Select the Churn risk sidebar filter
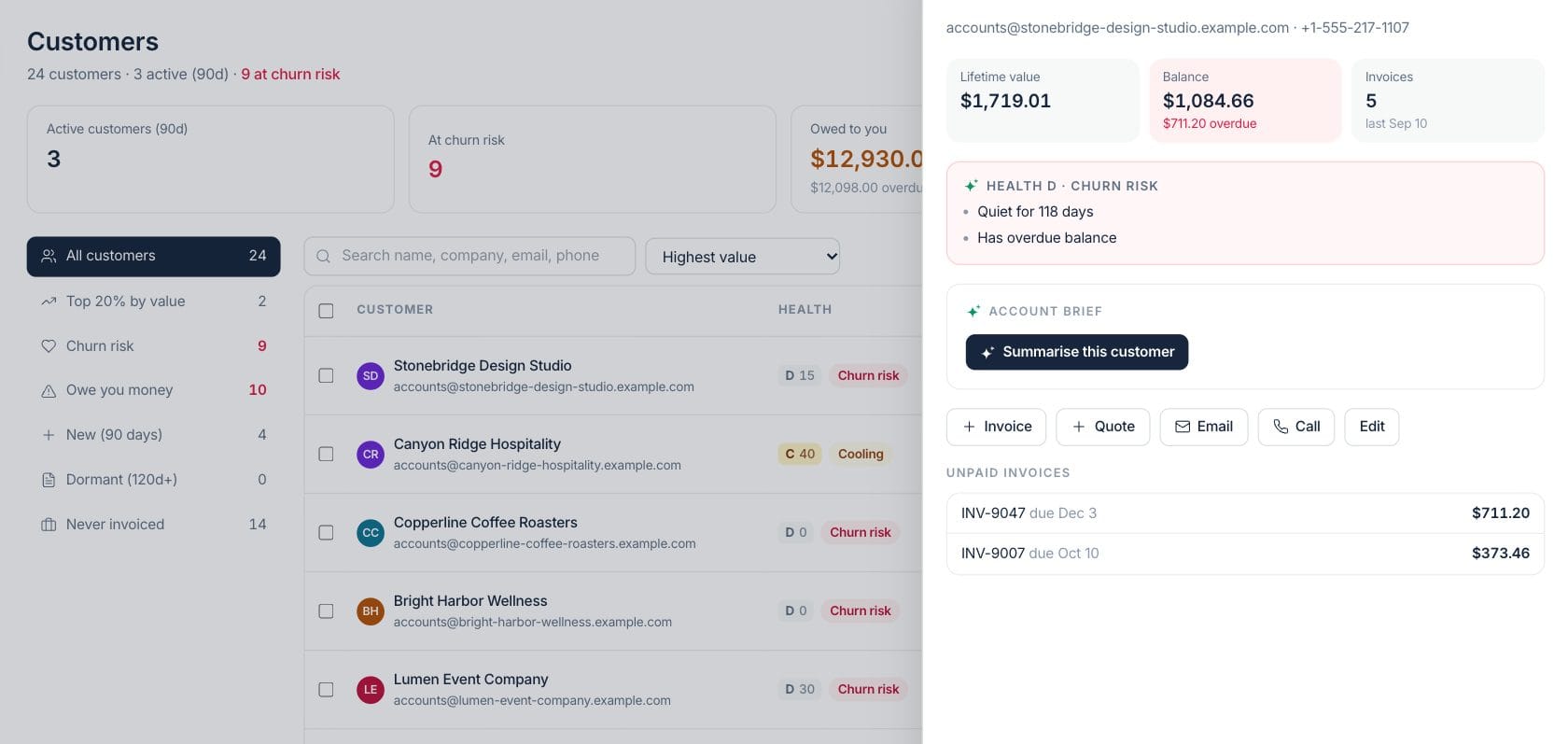The width and height of the screenshot is (1568, 744). pyautogui.click(x=153, y=346)
